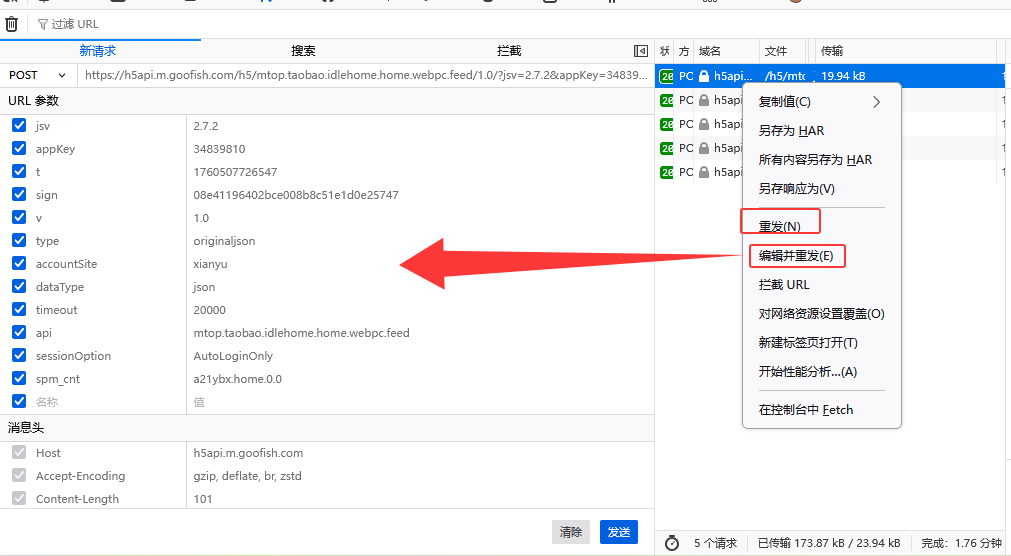Click the status badge of the last request
This screenshot has width=1011, height=556.
(x=667, y=172)
